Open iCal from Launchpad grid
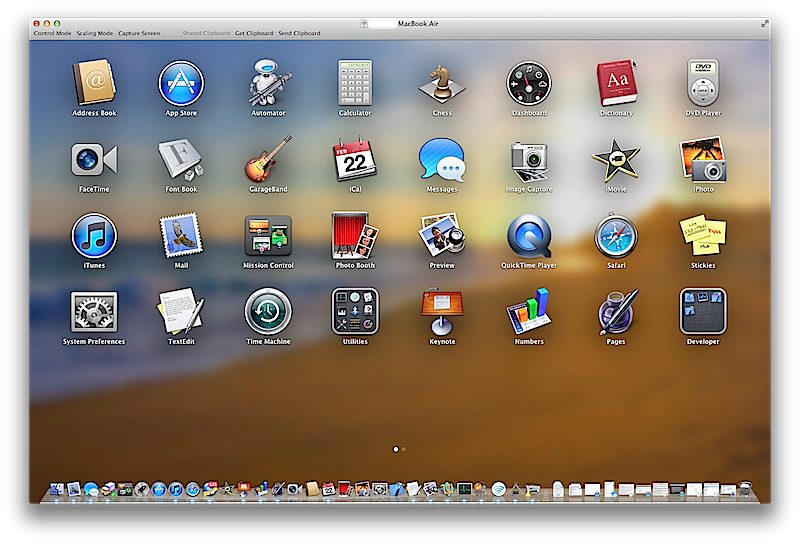 [355, 159]
